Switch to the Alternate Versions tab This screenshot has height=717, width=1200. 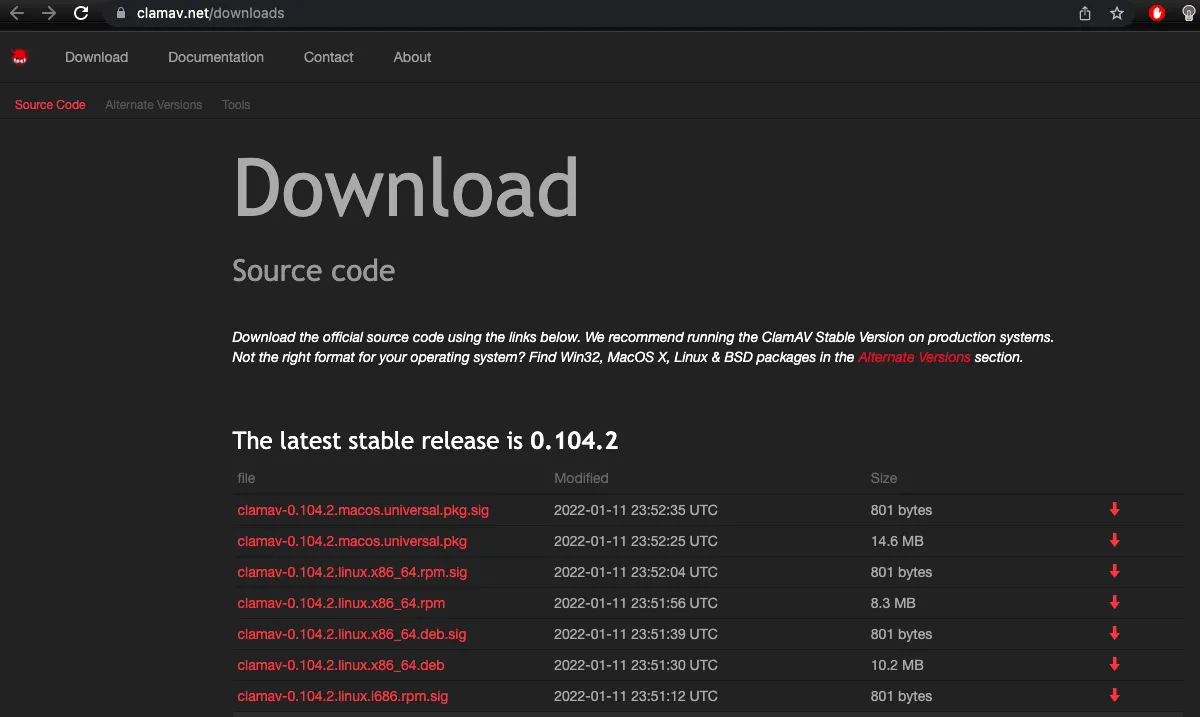pos(153,105)
